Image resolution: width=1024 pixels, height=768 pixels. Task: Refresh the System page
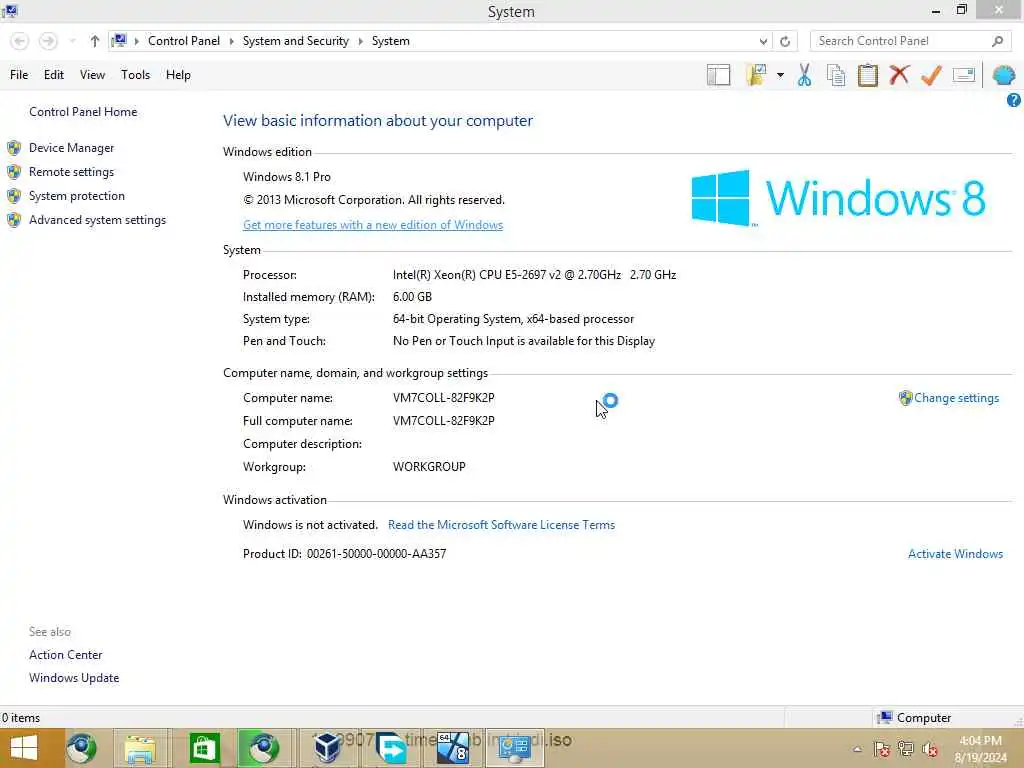click(x=785, y=41)
